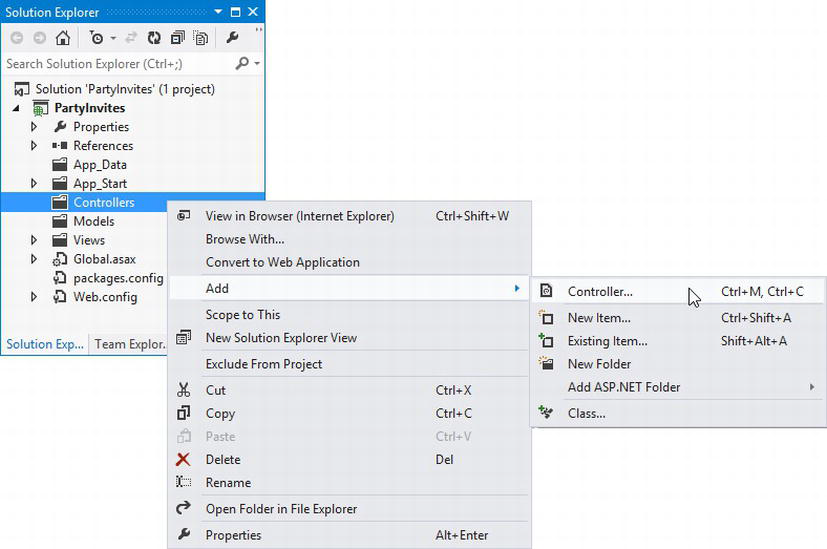Click Sync with Active Document icon

131,38
